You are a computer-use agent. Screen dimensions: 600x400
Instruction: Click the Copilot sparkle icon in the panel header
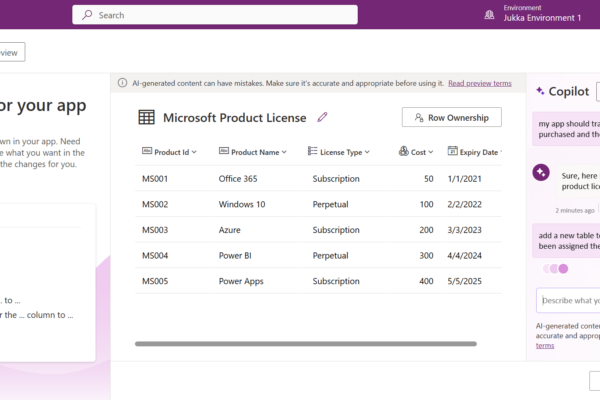click(540, 91)
